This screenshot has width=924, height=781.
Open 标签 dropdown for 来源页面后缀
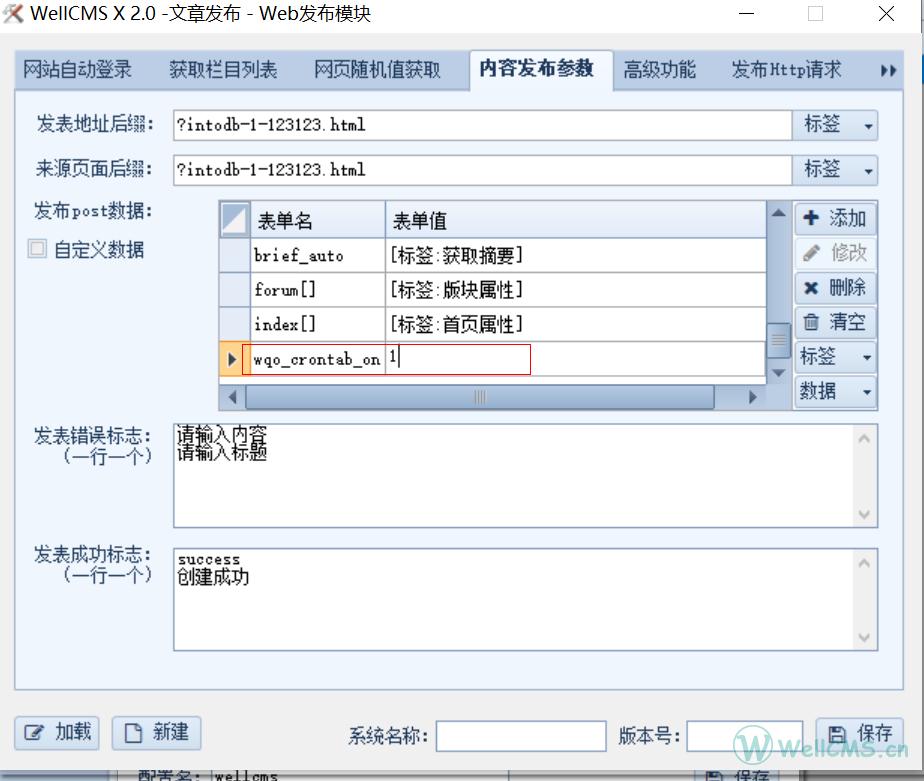click(835, 170)
